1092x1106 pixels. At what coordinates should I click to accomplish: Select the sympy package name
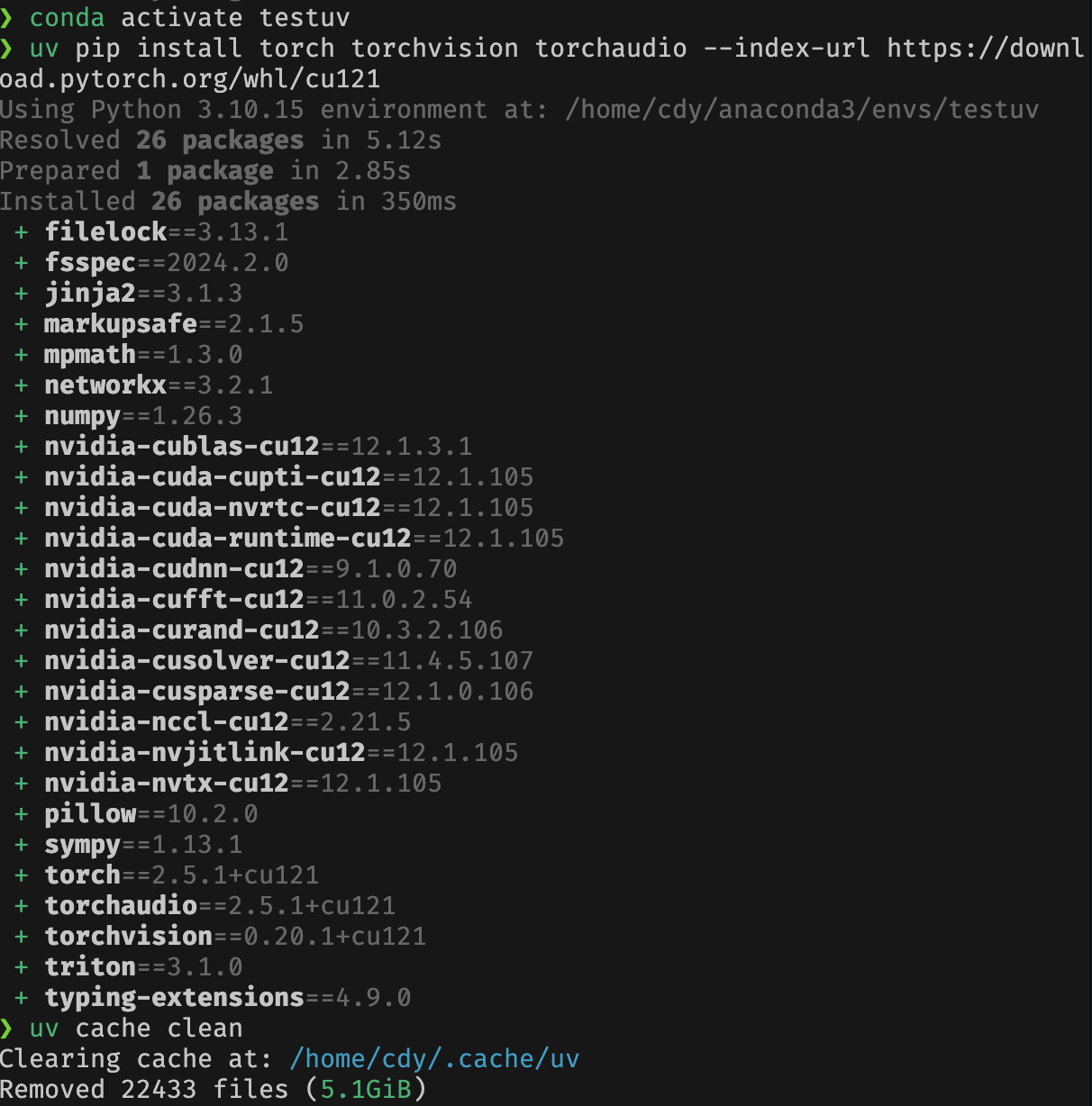[x=82, y=845]
